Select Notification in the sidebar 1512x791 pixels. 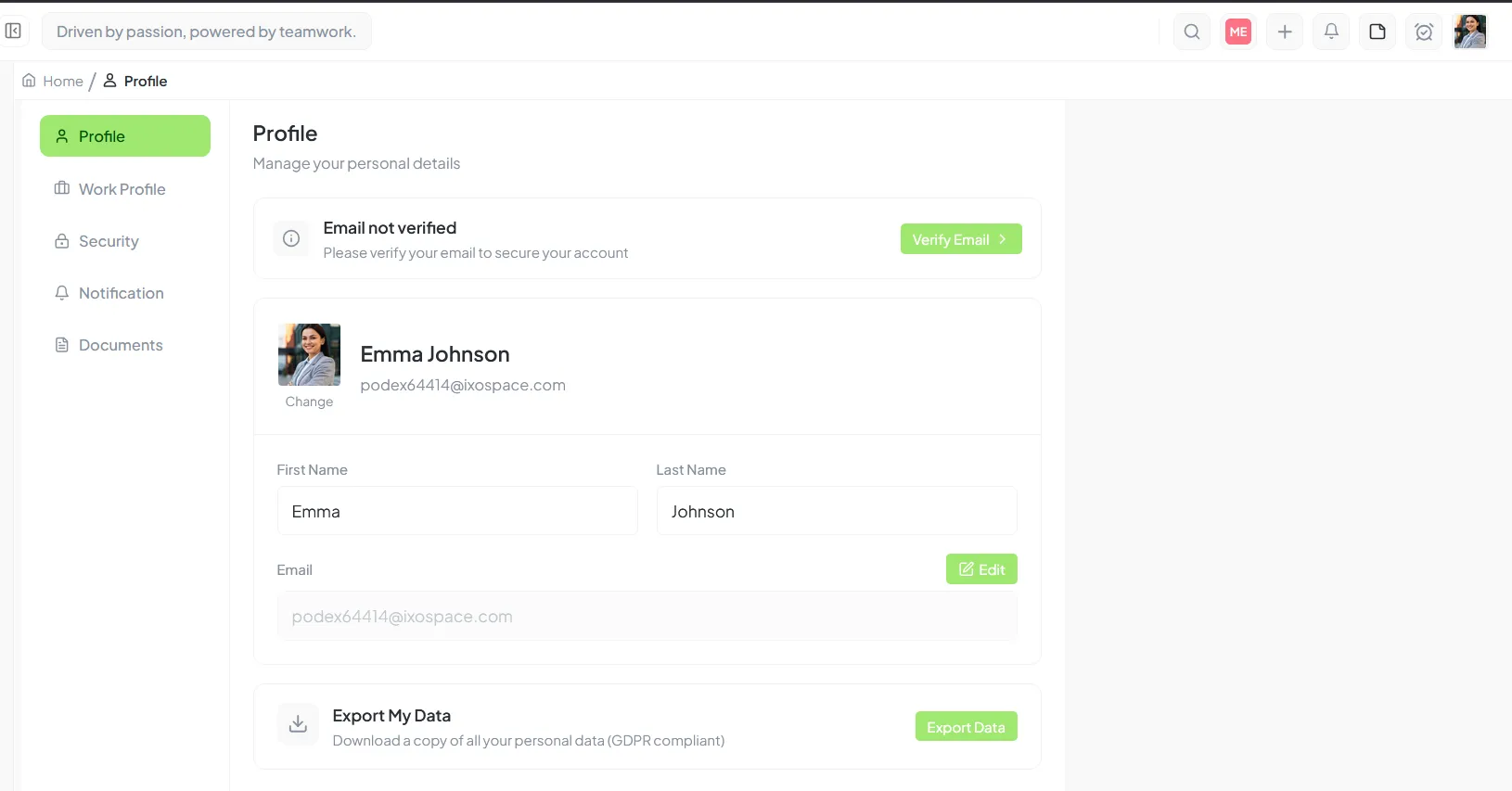(x=121, y=293)
